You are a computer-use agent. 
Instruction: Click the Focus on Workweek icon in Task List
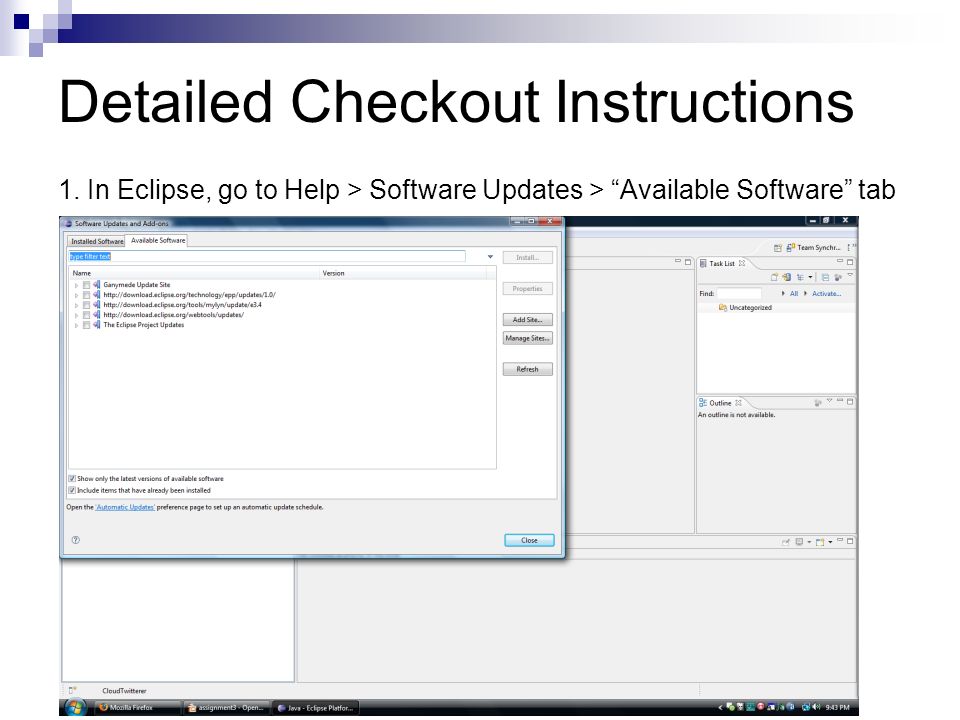point(838,277)
